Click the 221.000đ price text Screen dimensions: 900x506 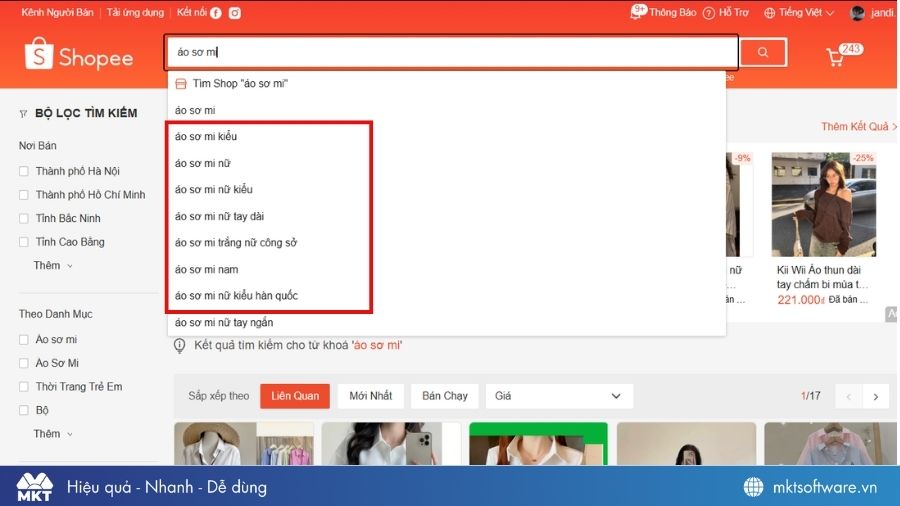point(801,299)
